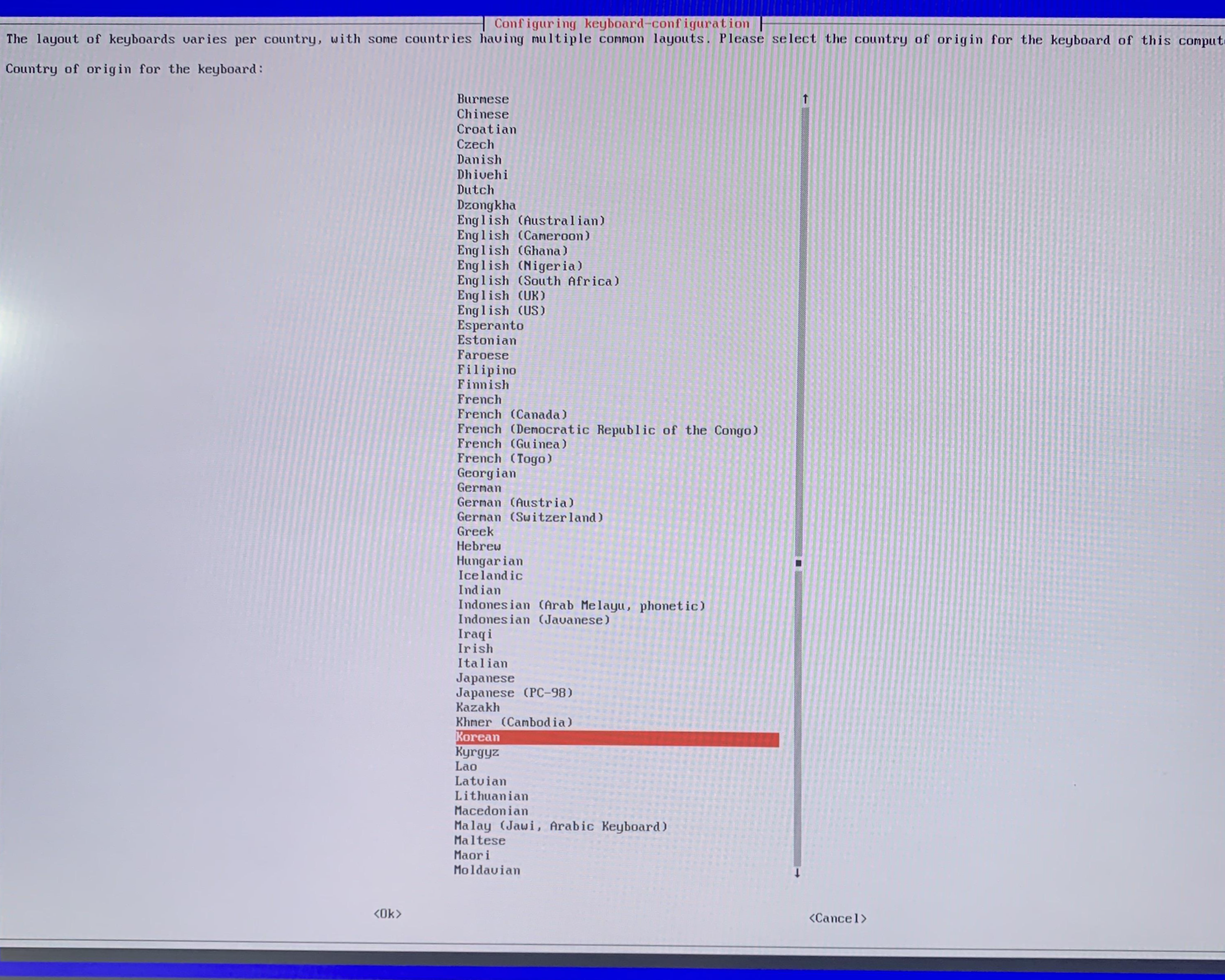This screenshot has width=1225, height=980.
Task: Select Malay (Jawi, Arabic Keyboard)
Action: [560, 826]
